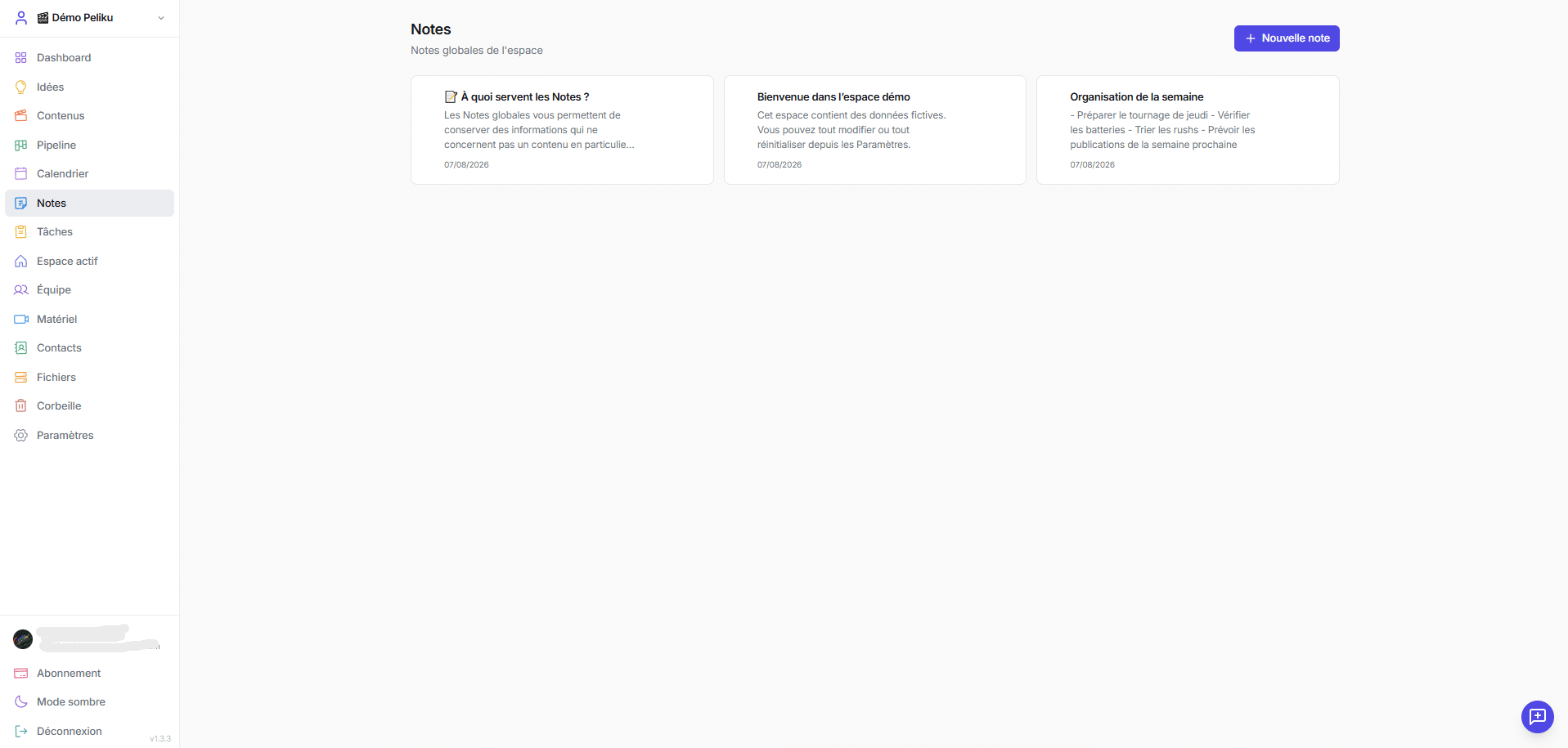Click the Espace actif home icon
The width and height of the screenshot is (1568, 748).
(x=21, y=262)
